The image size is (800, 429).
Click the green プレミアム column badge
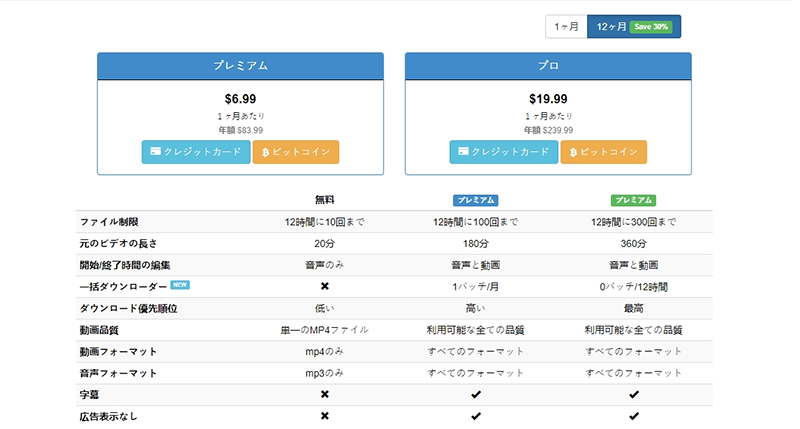pyautogui.click(x=633, y=200)
